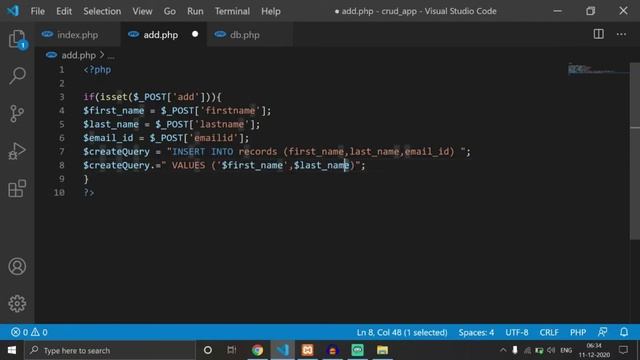Open the Help menu
Viewport: 640px width, 360px height.
click(x=271, y=11)
